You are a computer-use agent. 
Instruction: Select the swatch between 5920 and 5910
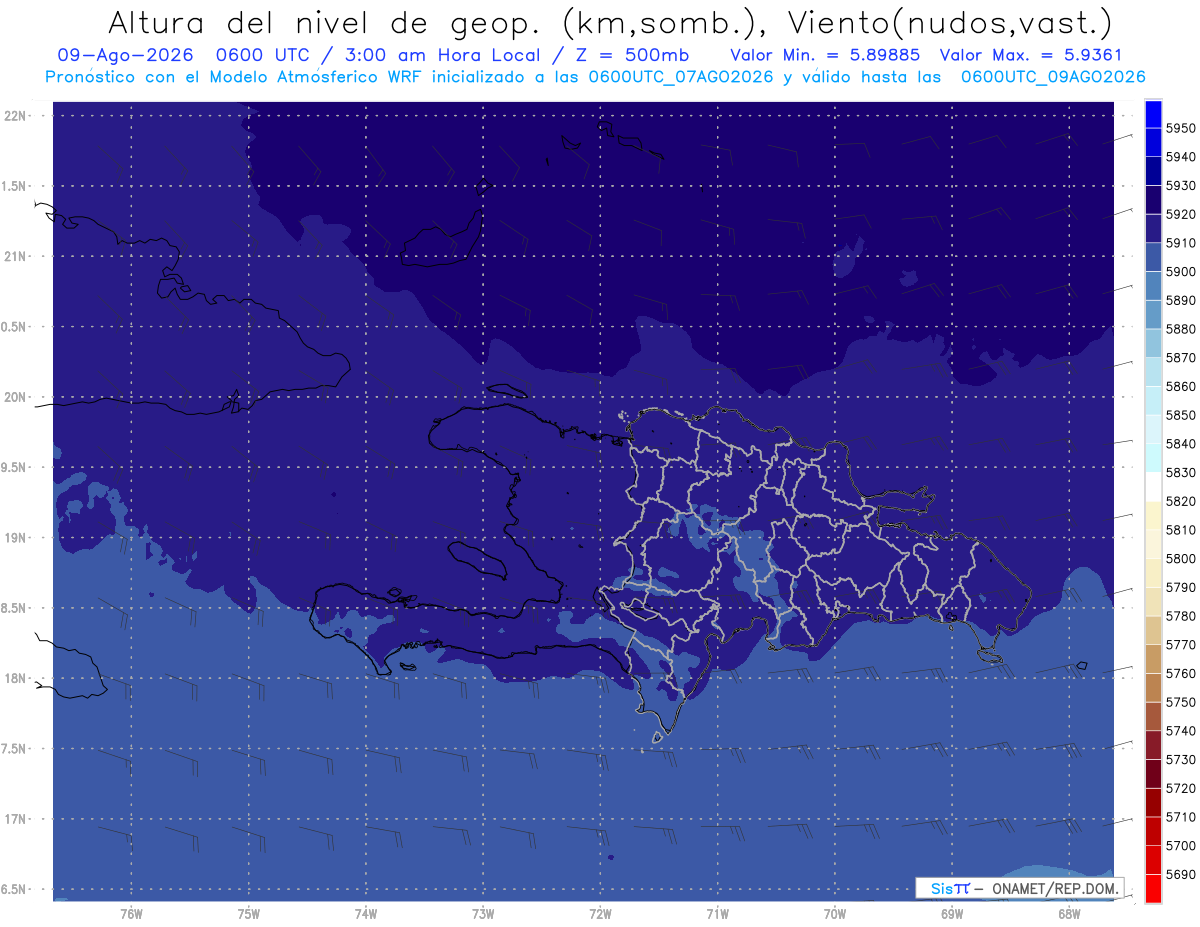[1153, 228]
